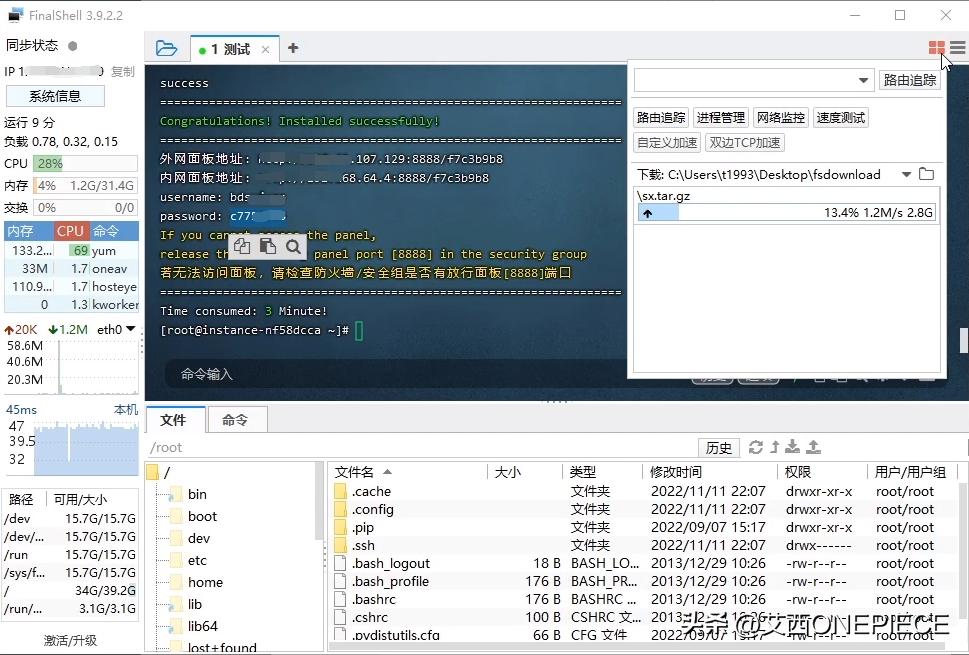Open the hamburger main menu
Image resolution: width=969 pixels, height=655 pixels.
[x=958, y=48]
